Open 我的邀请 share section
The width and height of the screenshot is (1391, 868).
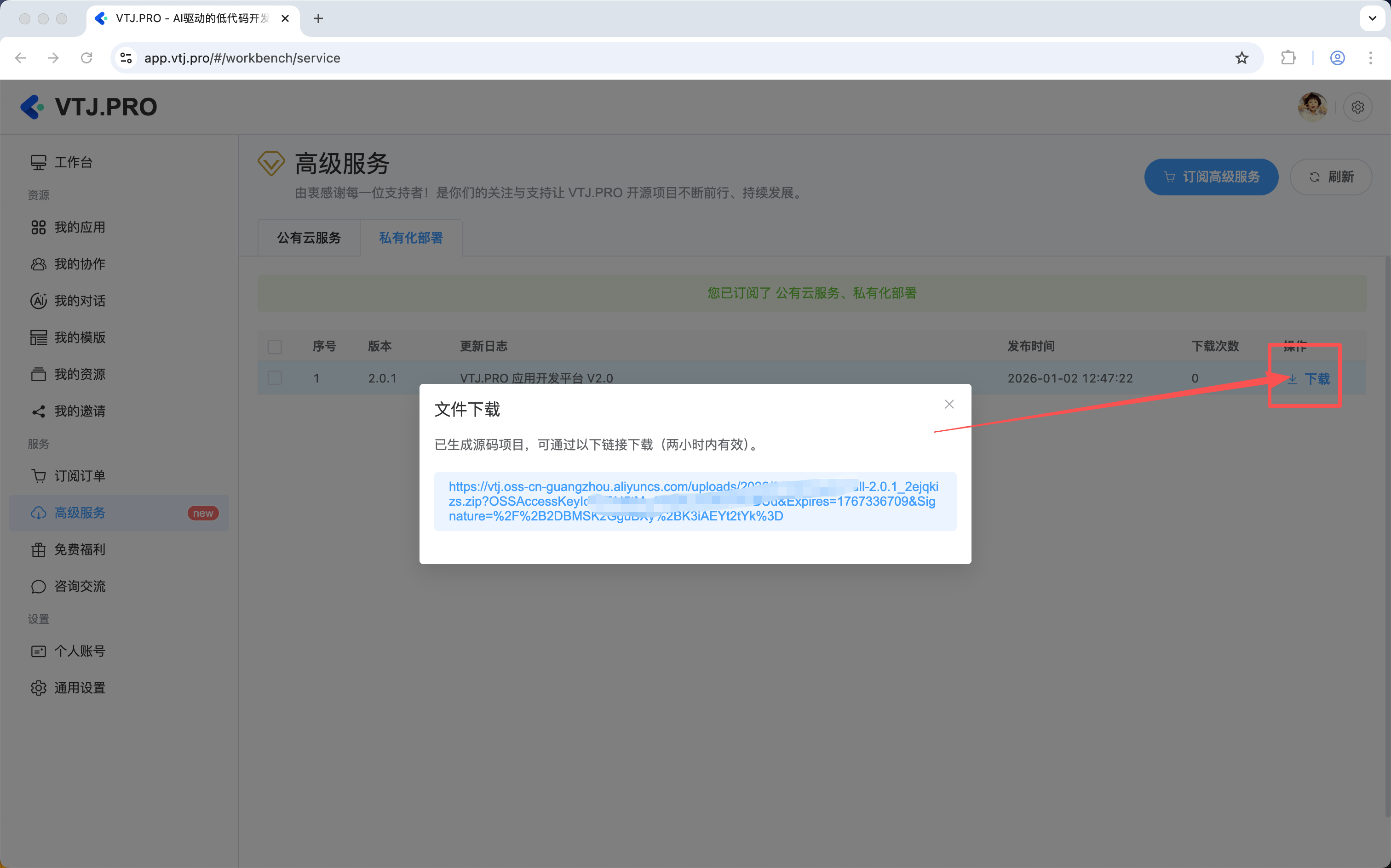pyautogui.click(x=79, y=411)
